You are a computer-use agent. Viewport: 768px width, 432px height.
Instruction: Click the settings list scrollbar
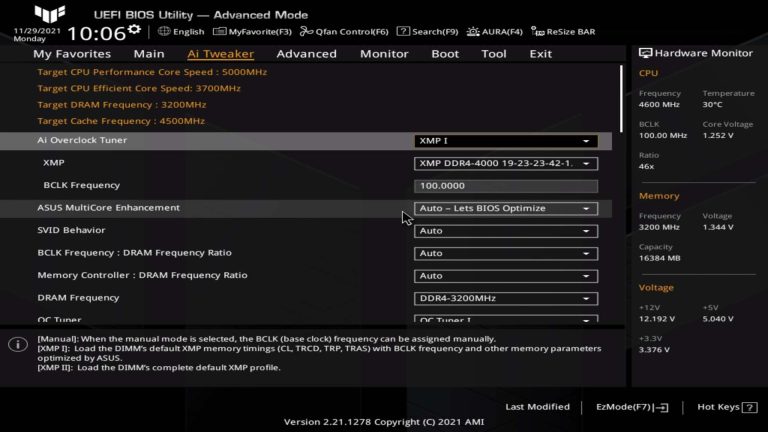pyautogui.click(x=622, y=99)
